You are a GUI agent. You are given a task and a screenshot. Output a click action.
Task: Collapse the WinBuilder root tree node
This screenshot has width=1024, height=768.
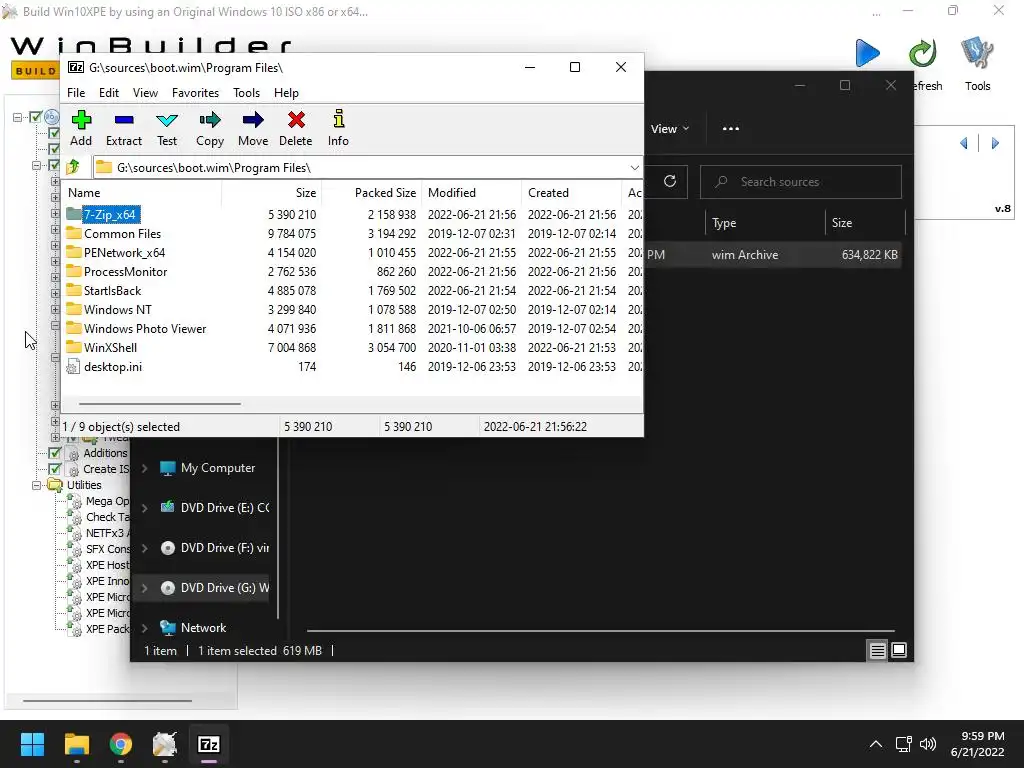pos(17,118)
